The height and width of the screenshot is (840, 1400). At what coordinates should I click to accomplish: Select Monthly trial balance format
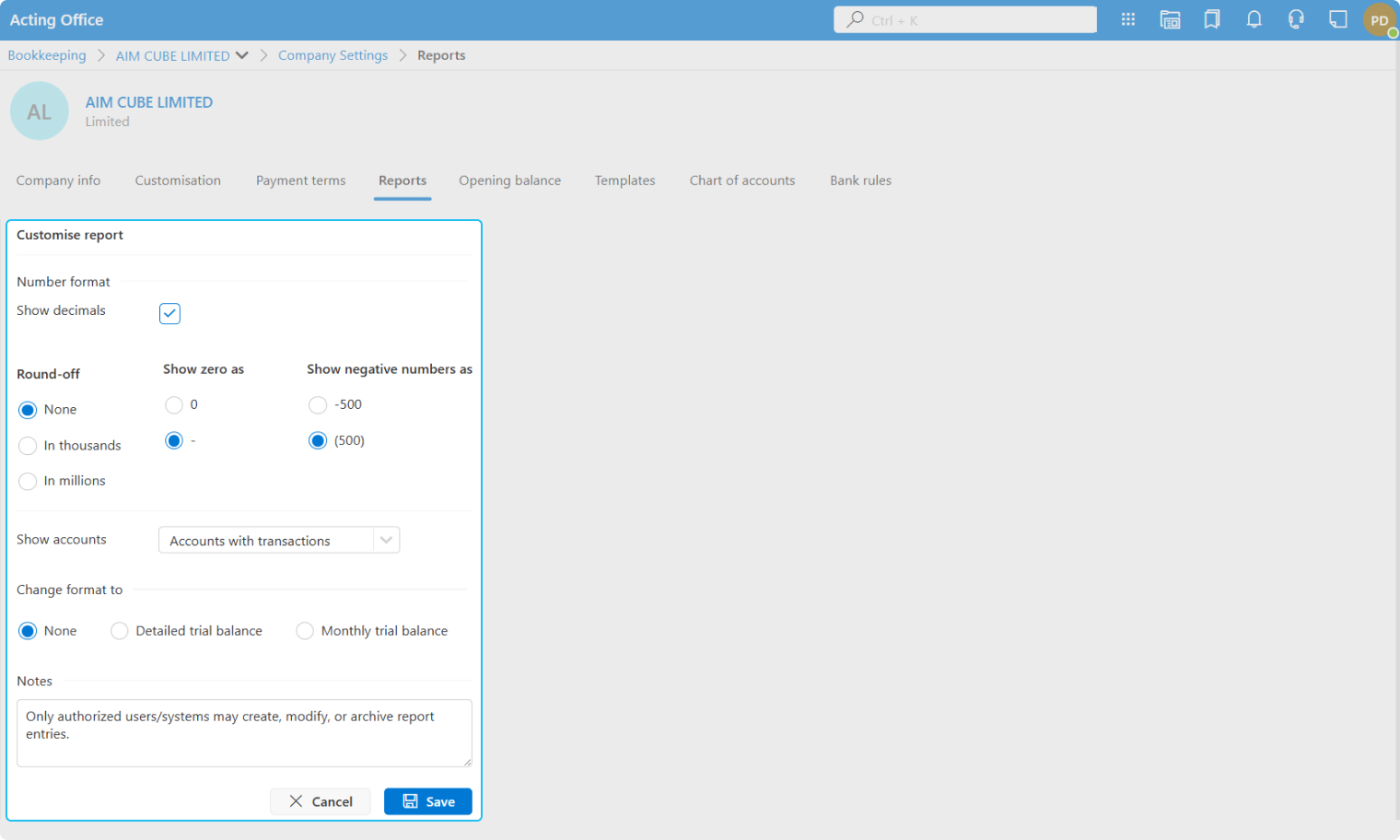[x=305, y=631]
